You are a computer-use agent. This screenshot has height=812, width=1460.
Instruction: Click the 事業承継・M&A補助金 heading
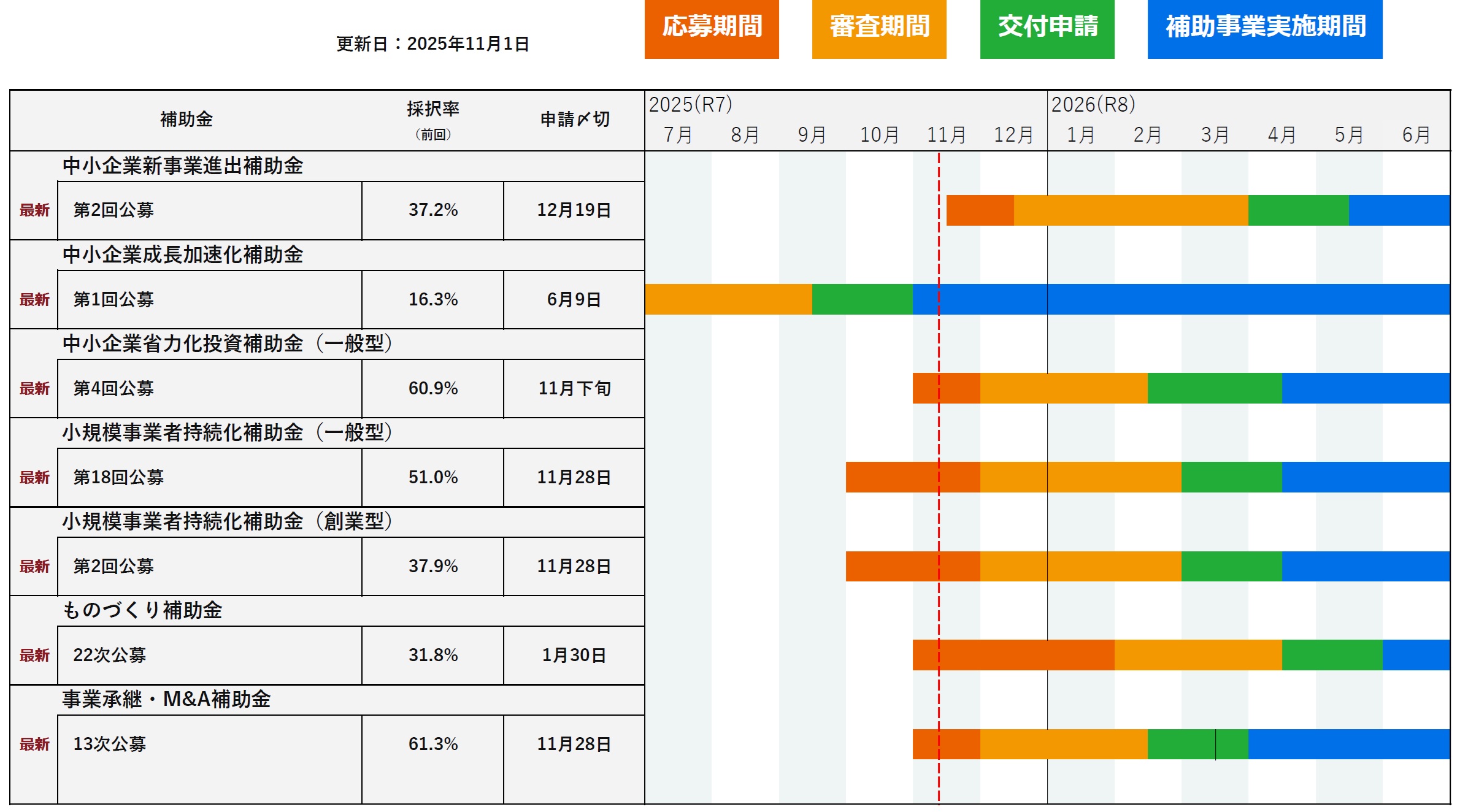click(x=166, y=699)
